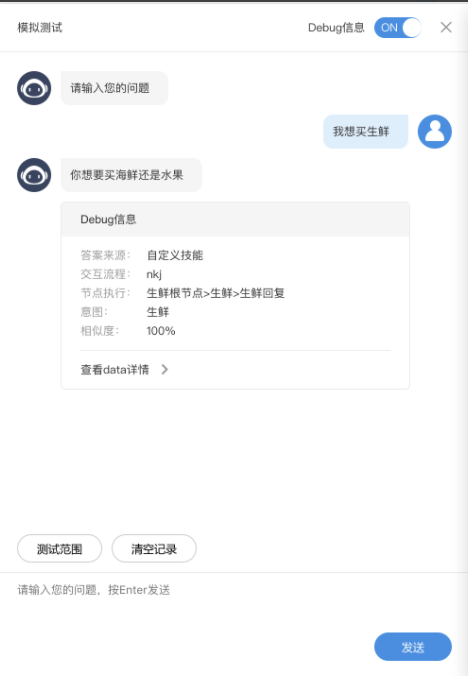This screenshot has height=676, width=468.
Task: Click the 100% similarity value
Action: coord(161,331)
